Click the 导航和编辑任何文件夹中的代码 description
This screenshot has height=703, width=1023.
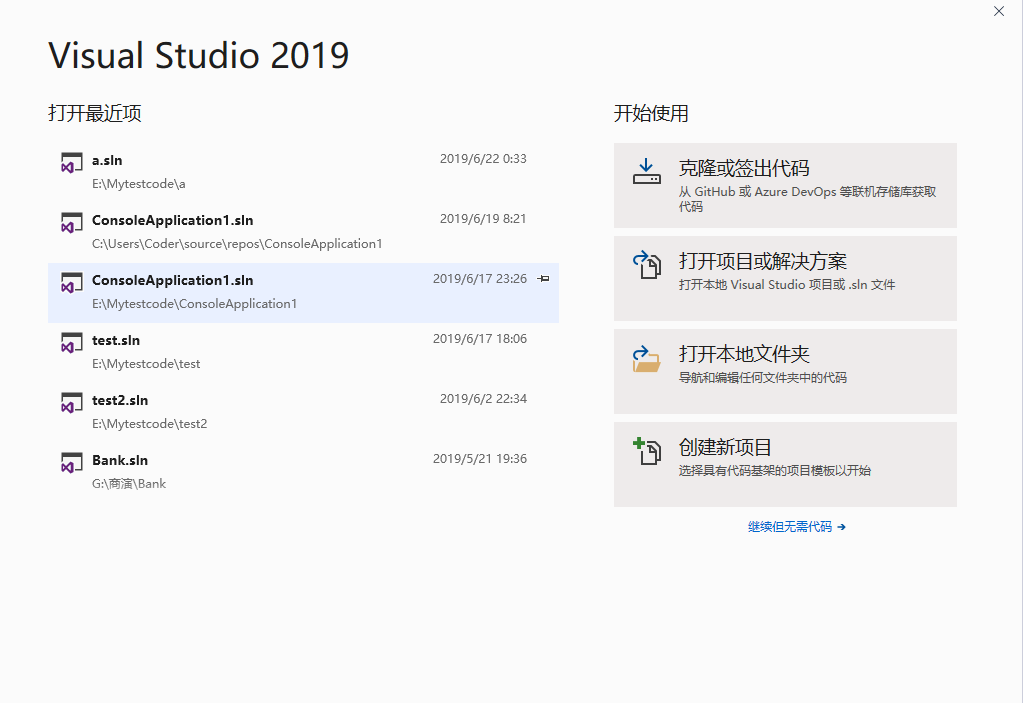[763, 378]
